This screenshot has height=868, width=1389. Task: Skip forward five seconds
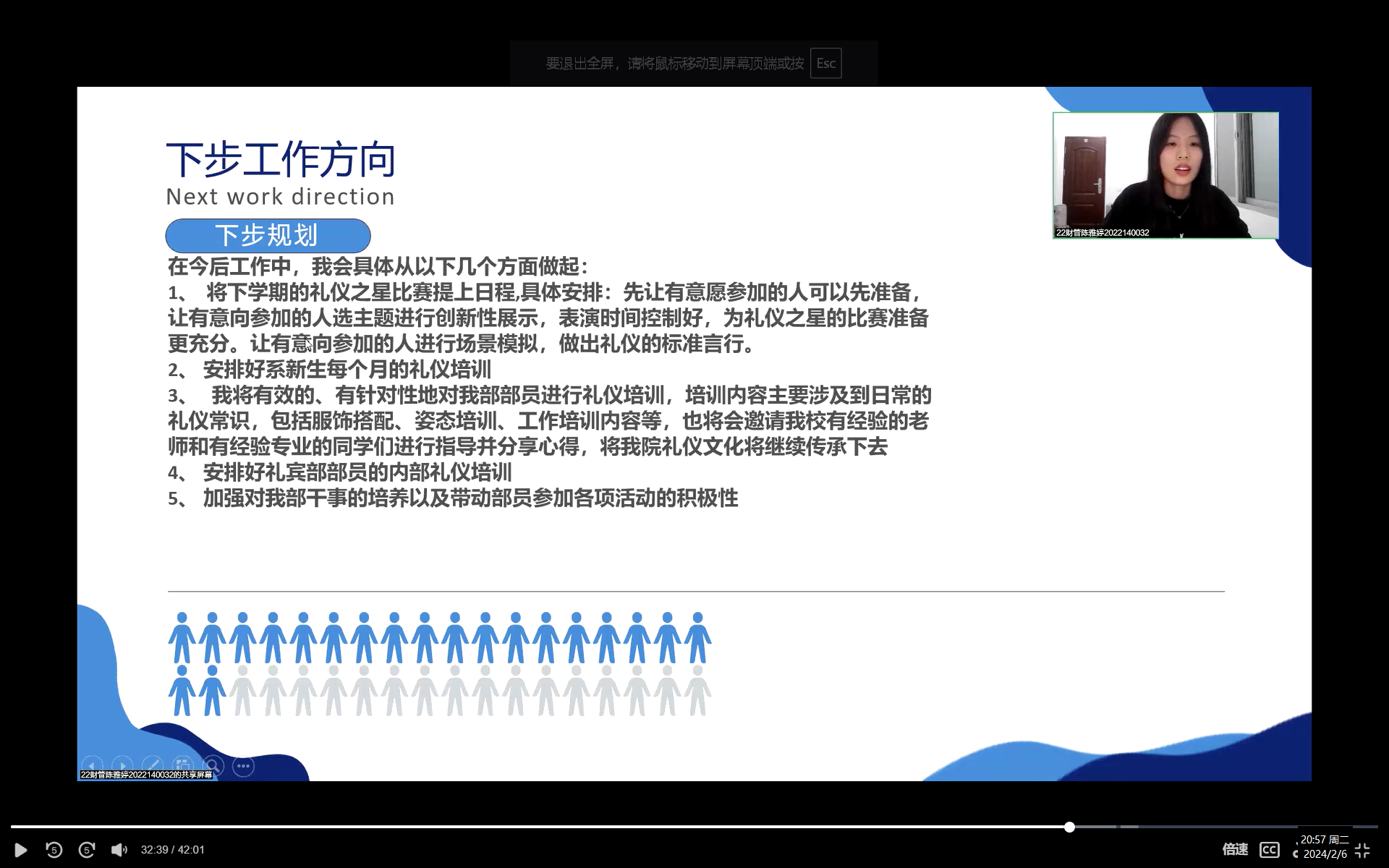tap(87, 850)
